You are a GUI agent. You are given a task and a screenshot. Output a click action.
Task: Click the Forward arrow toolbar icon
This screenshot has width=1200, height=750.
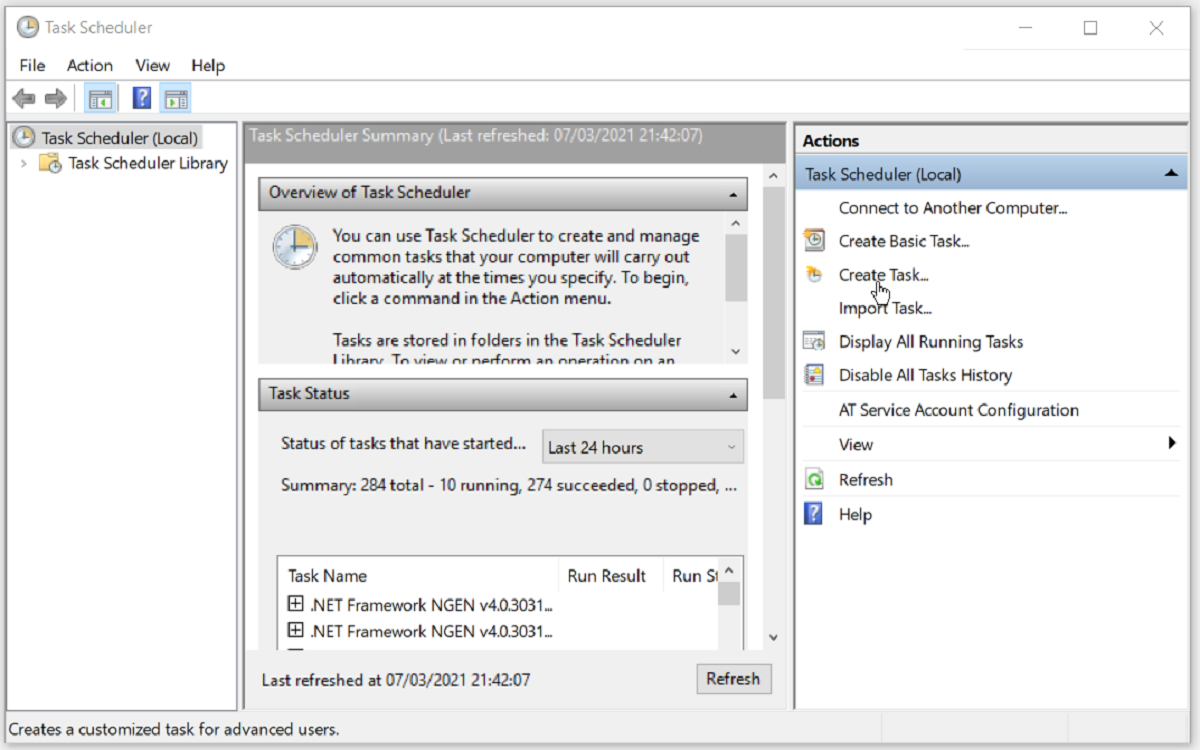56,98
